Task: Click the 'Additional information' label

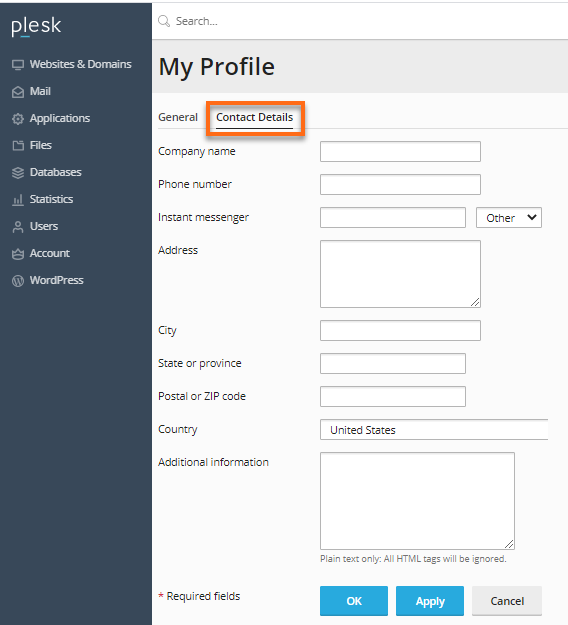Action: (x=213, y=462)
